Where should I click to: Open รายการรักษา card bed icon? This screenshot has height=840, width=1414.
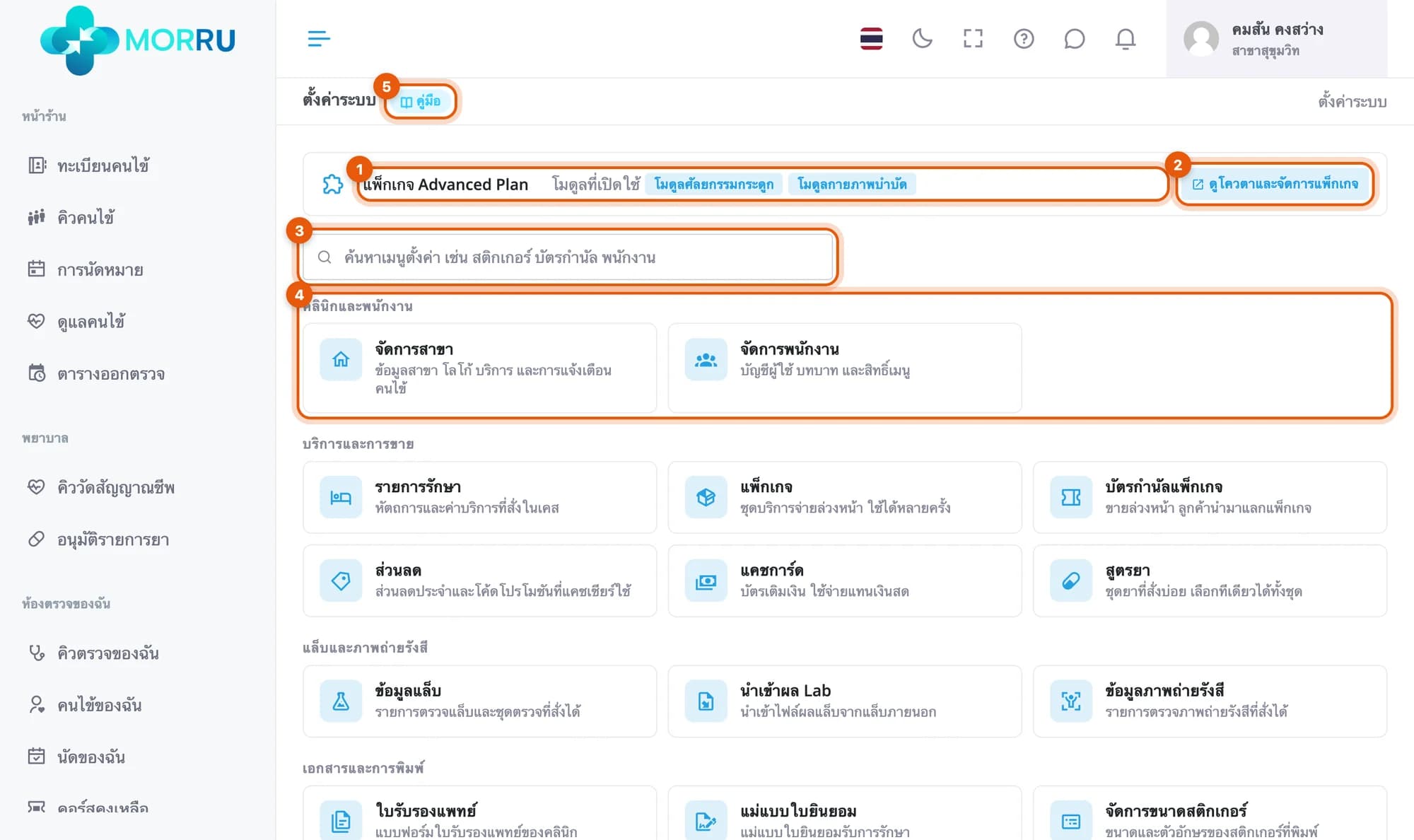point(341,497)
